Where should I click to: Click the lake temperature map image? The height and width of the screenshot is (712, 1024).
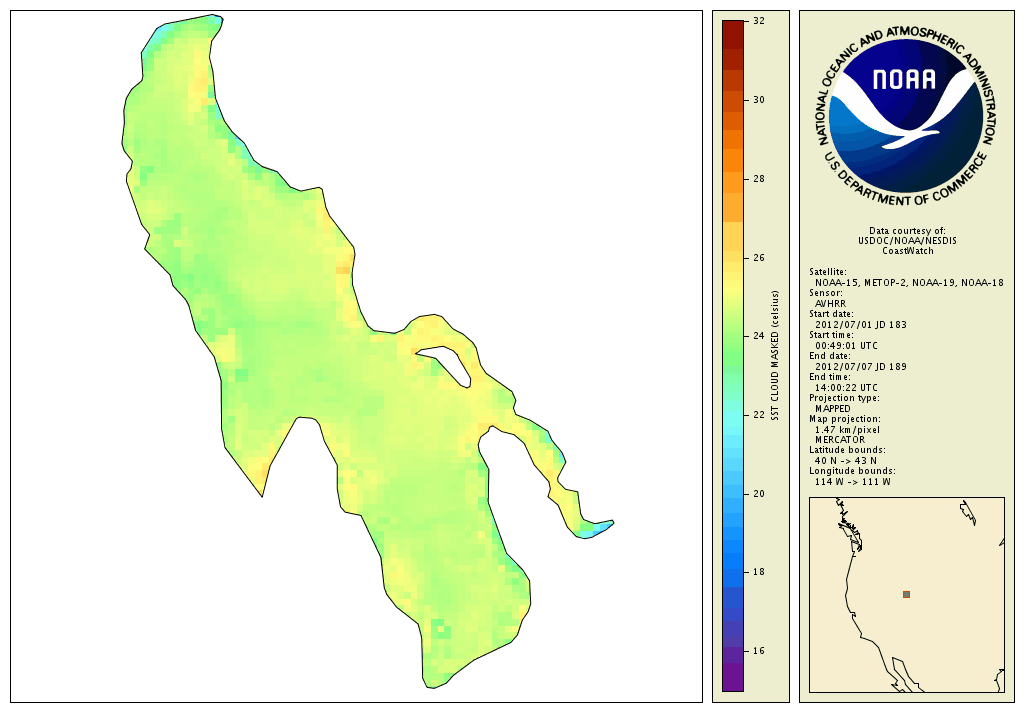click(357, 357)
